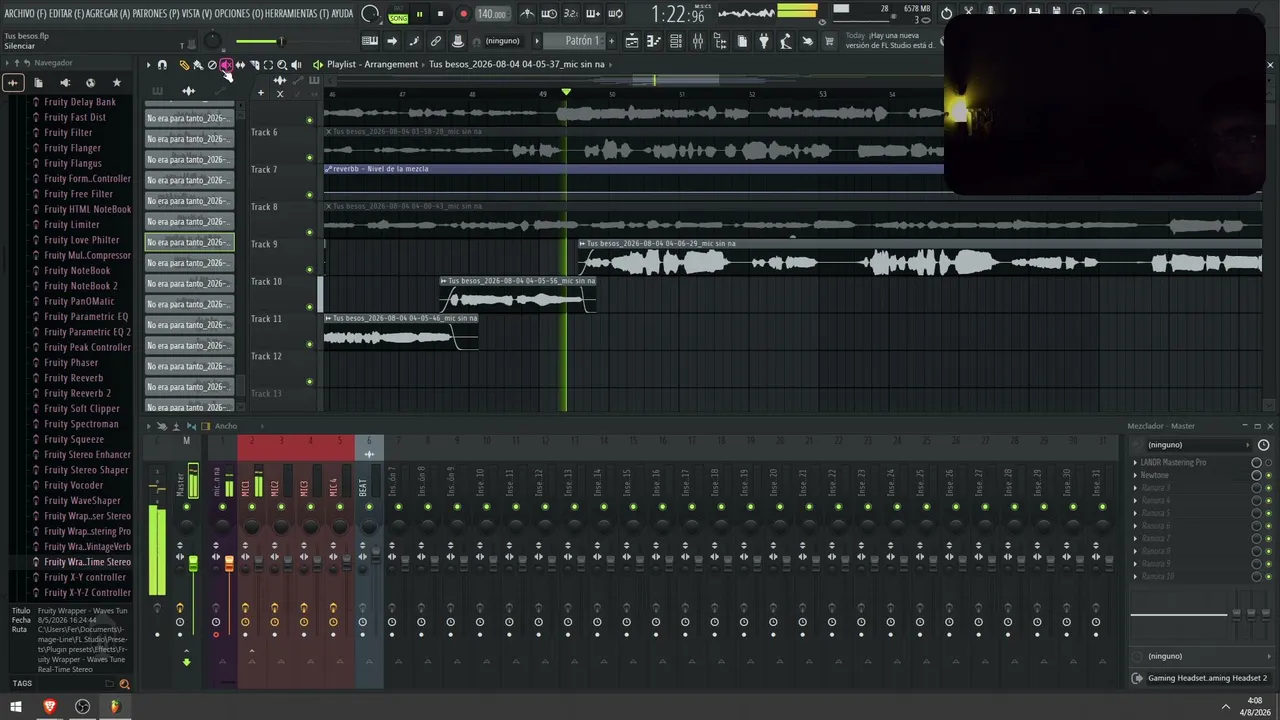Image resolution: width=1280 pixels, height=720 pixels.
Task: Add a new pattern with plus button
Action: coord(612,41)
